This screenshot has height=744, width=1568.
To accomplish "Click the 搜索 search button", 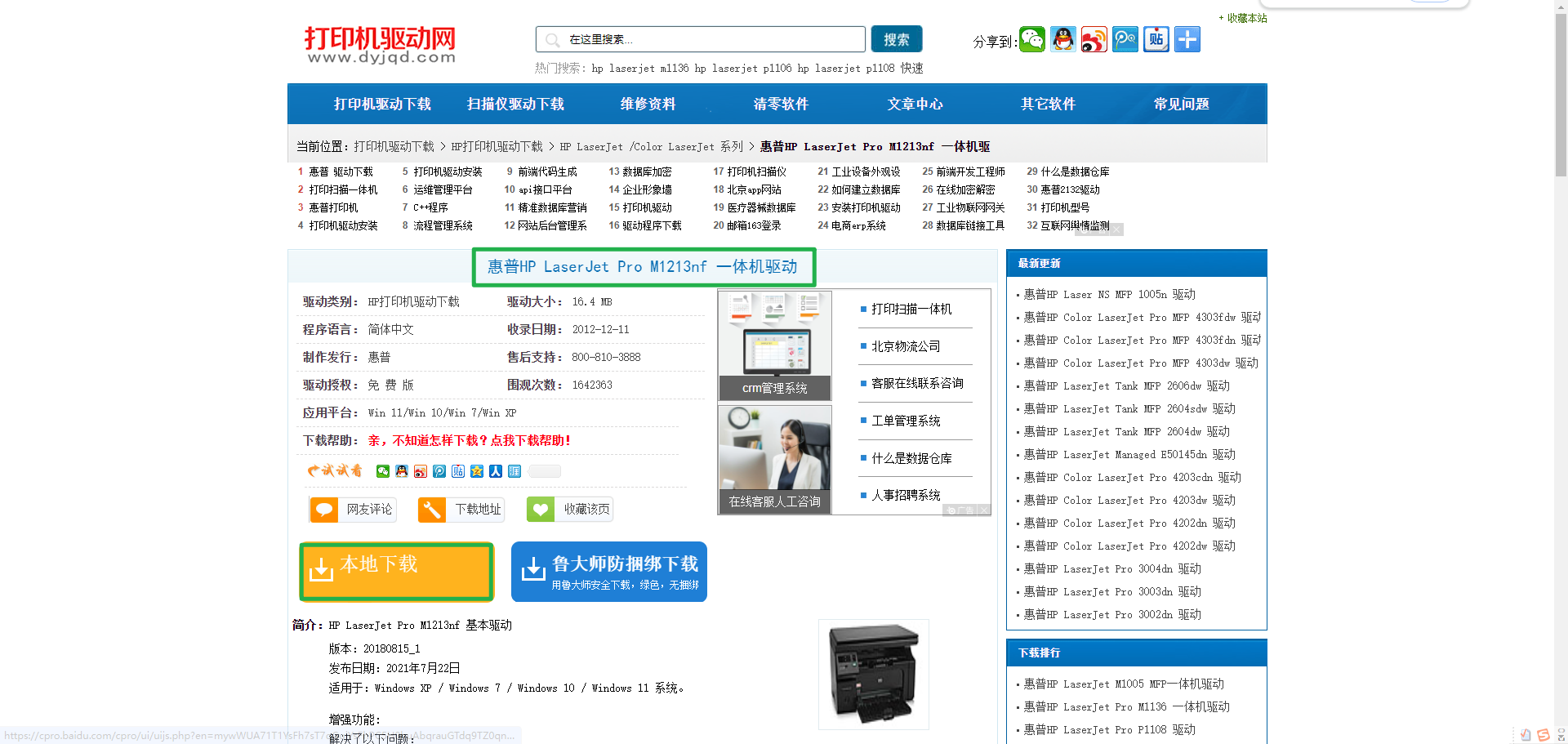I will 897,39.
